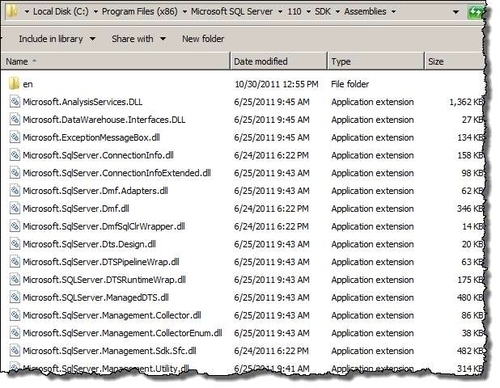This screenshot has height=388, width=500.
Task: Select file Microsoft.SQLServer.ManagedDTS.dll
Action: coord(96,297)
